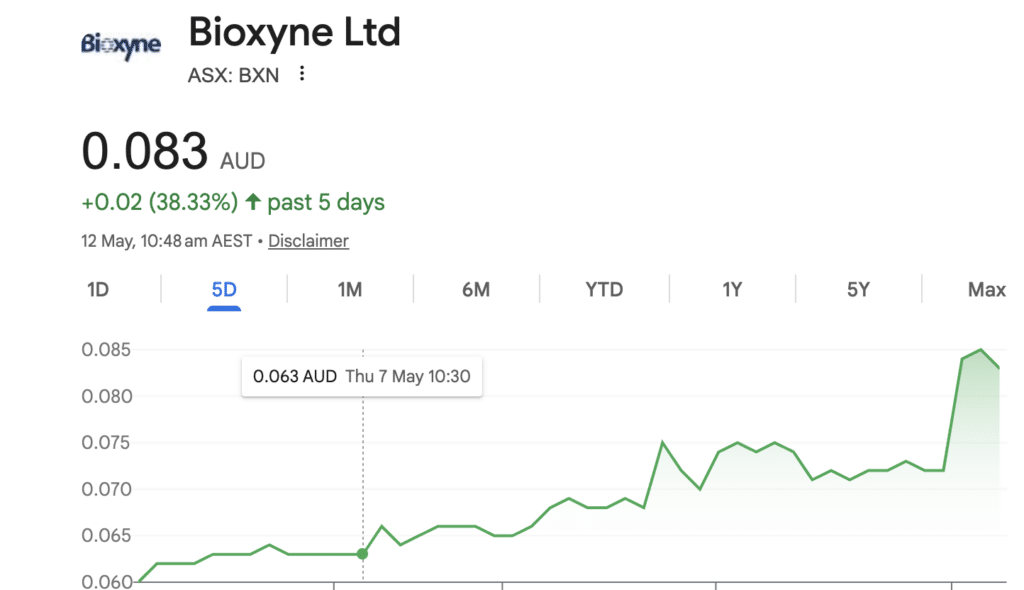Image resolution: width=1024 pixels, height=590 pixels.
Task: Switch to the 5Y chart range
Action: 858,289
